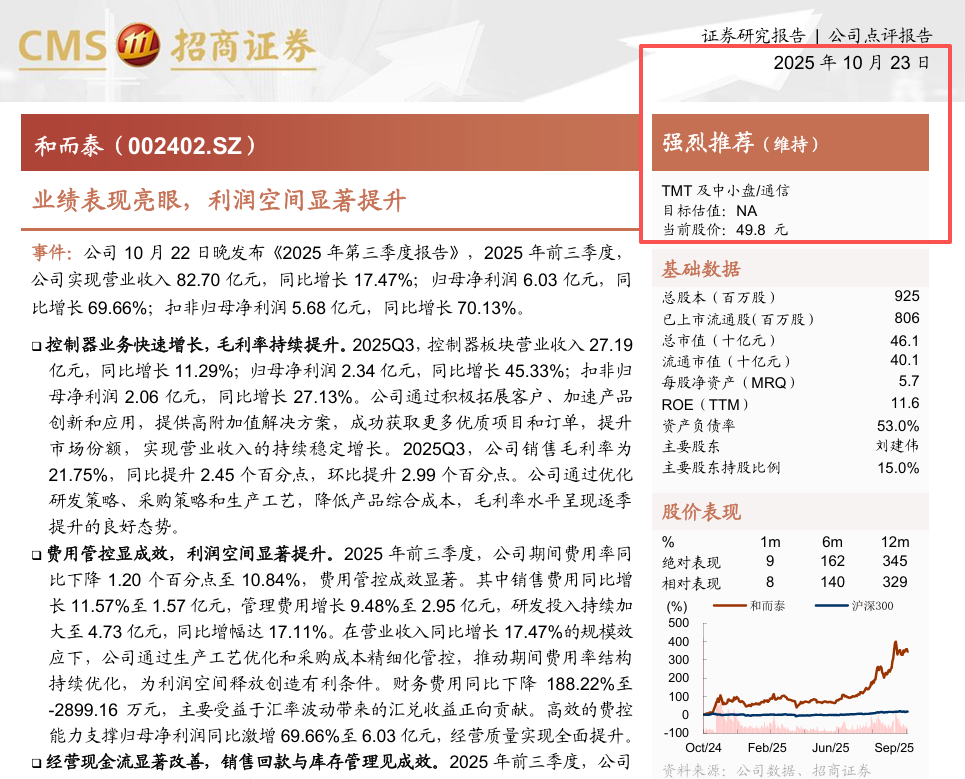
Task: Click the 主要股东 row label
Action: click(x=691, y=446)
